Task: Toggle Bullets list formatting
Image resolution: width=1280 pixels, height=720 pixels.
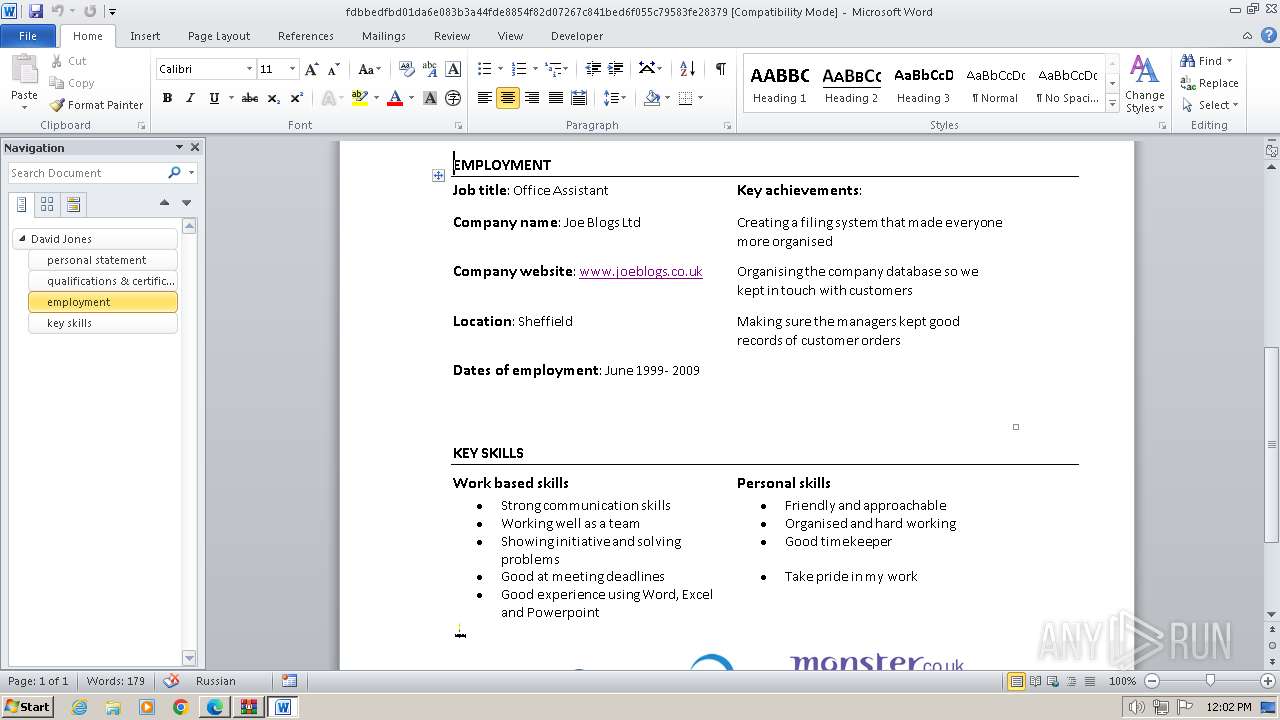Action: (x=485, y=69)
